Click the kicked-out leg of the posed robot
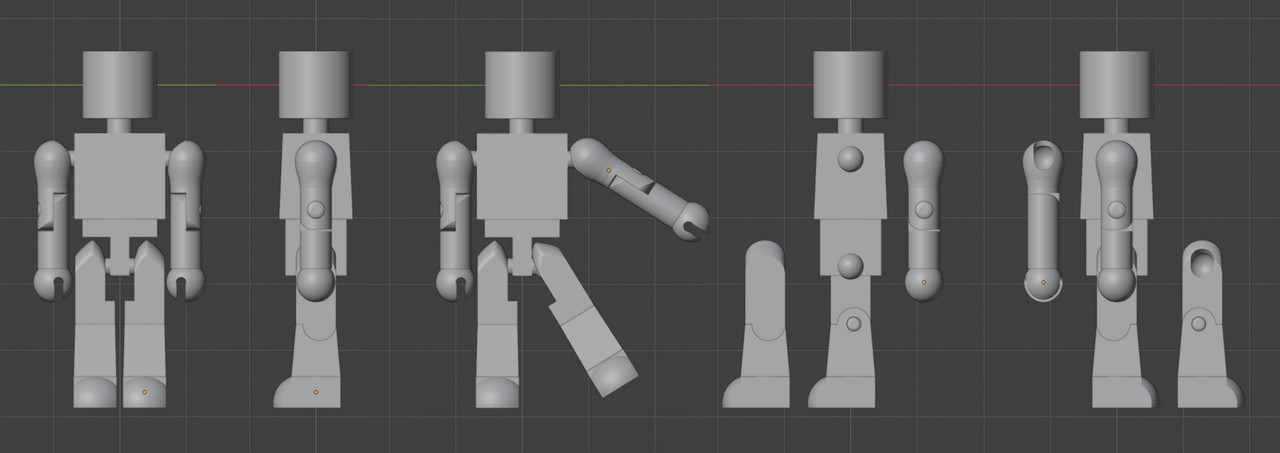This screenshot has height=453, width=1280. click(x=585, y=320)
